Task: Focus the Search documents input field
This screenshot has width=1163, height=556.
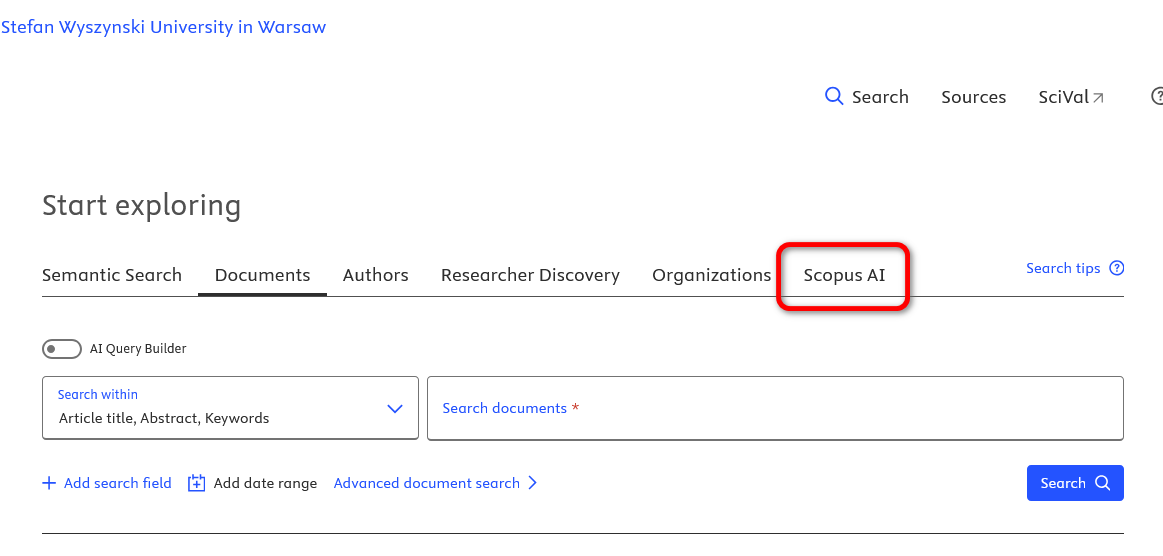Action: pyautogui.click(x=775, y=408)
